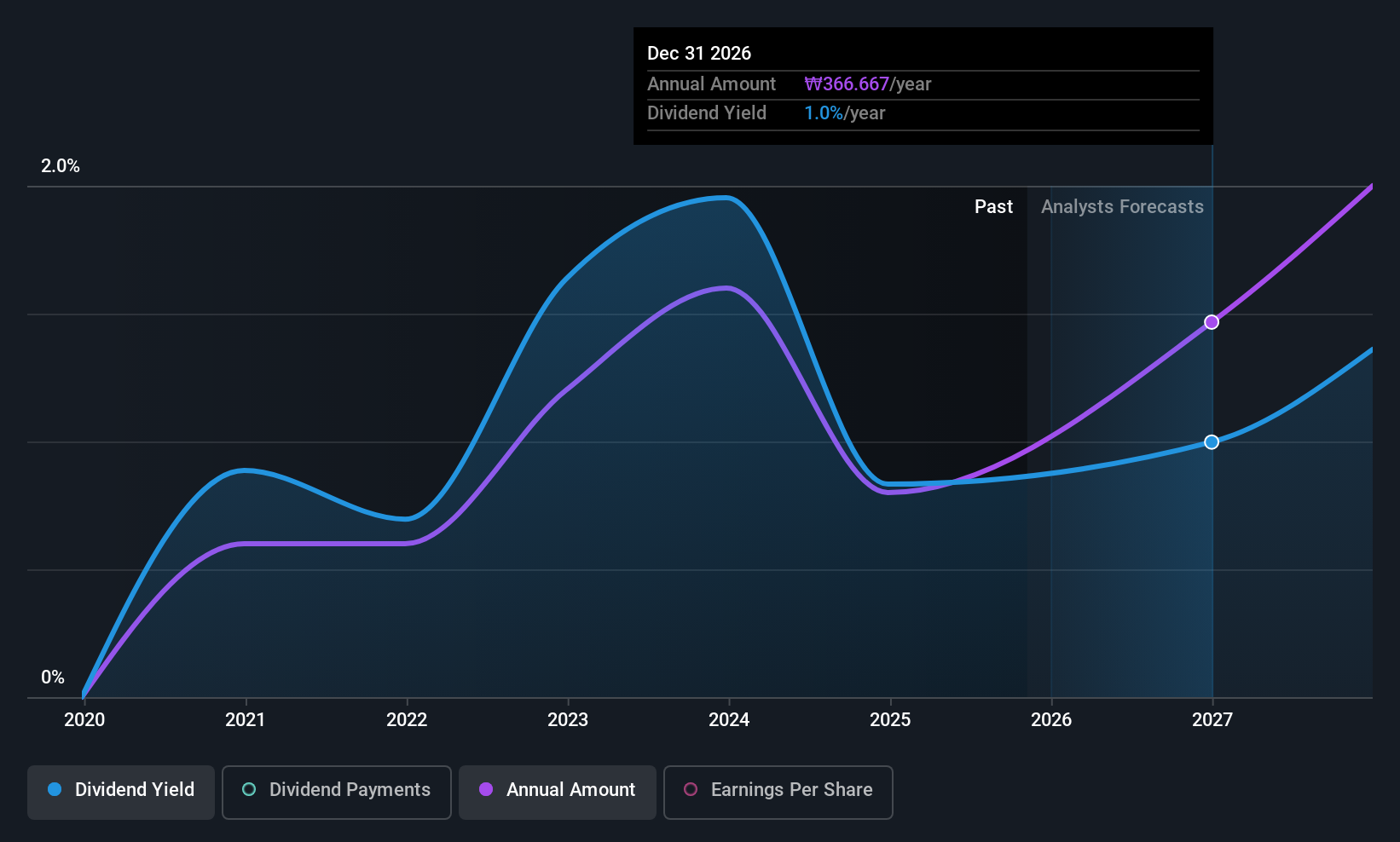Click the 2025 x-axis label
Screen dimensions: 1400x842
click(x=890, y=720)
